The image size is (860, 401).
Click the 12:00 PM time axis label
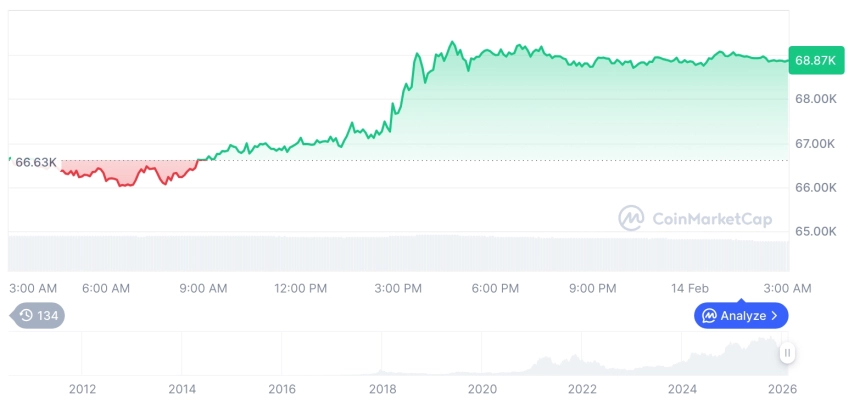(x=301, y=288)
